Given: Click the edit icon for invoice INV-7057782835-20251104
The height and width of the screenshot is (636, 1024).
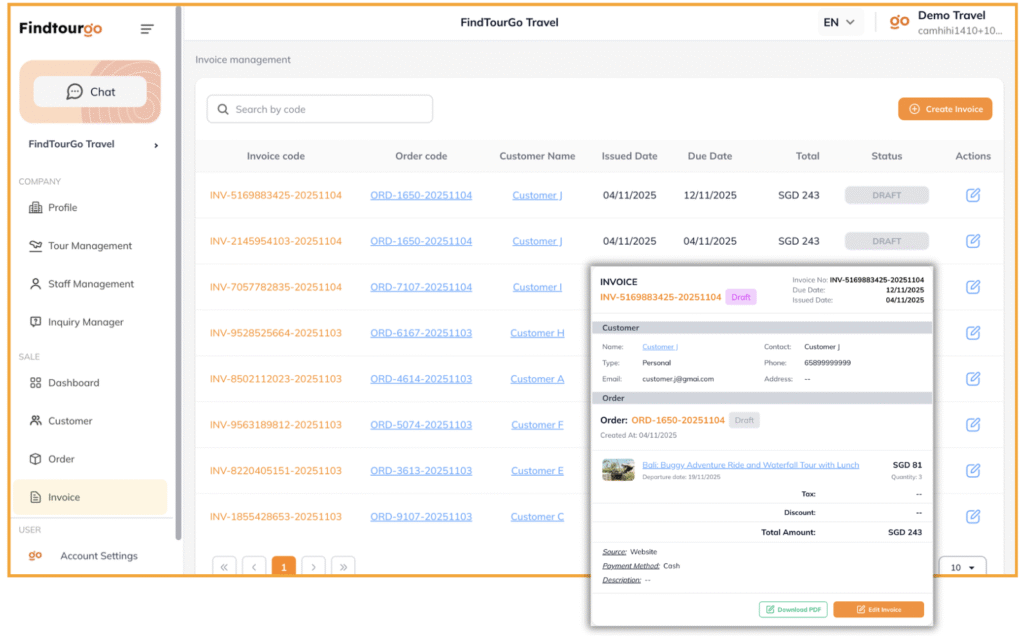Looking at the screenshot, I should (x=972, y=287).
